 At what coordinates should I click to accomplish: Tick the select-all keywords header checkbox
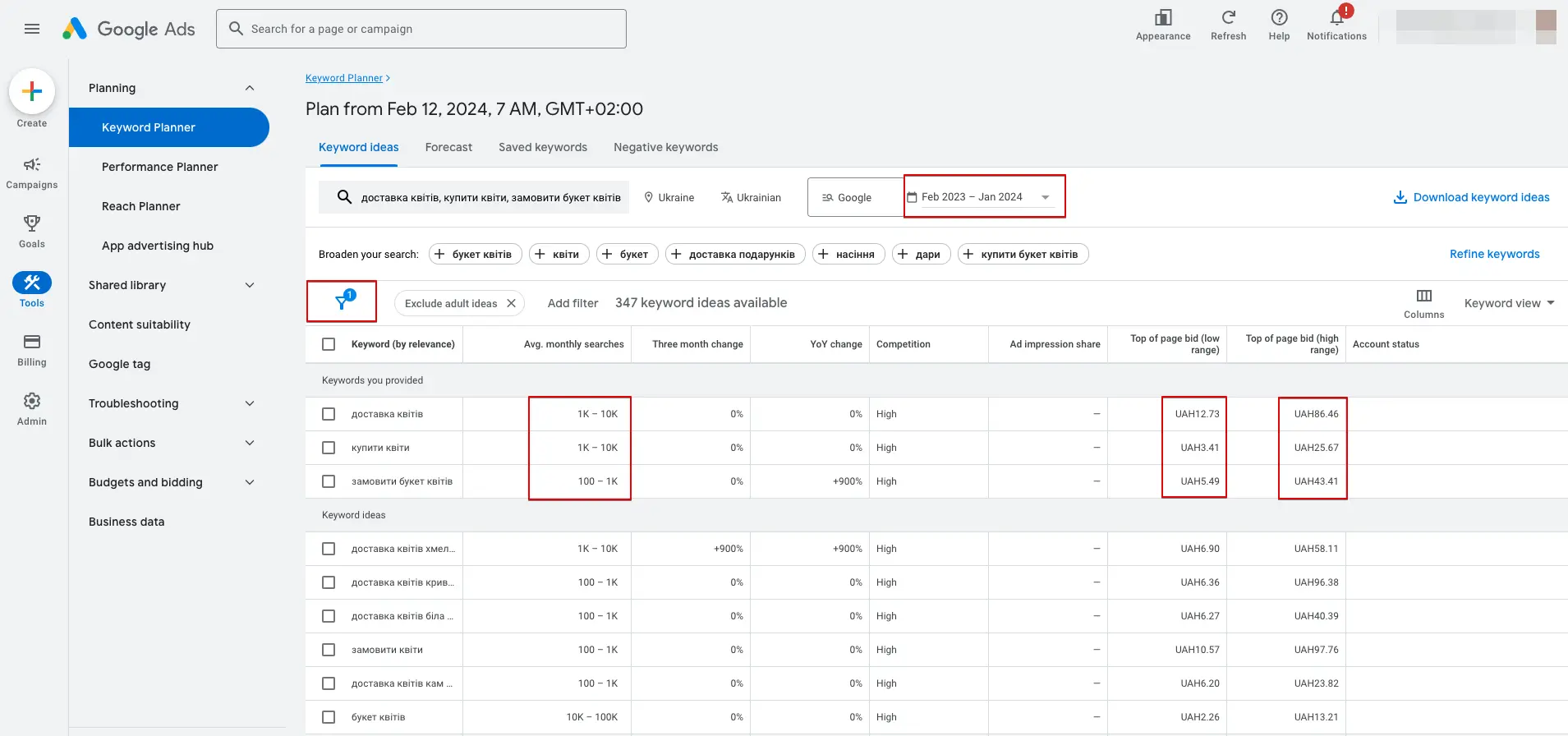[329, 344]
